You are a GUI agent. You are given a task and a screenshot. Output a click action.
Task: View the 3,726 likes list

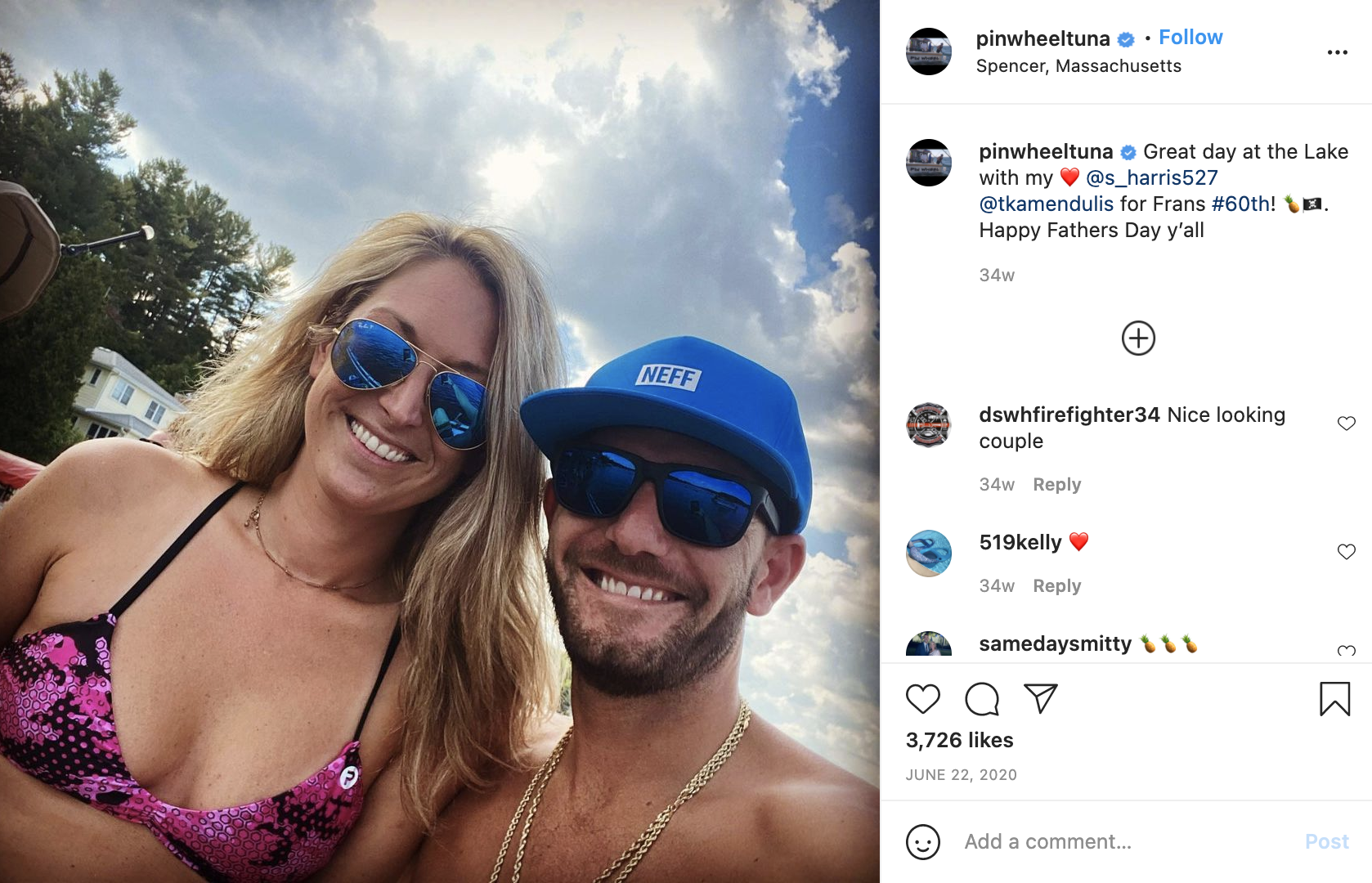pos(960,740)
